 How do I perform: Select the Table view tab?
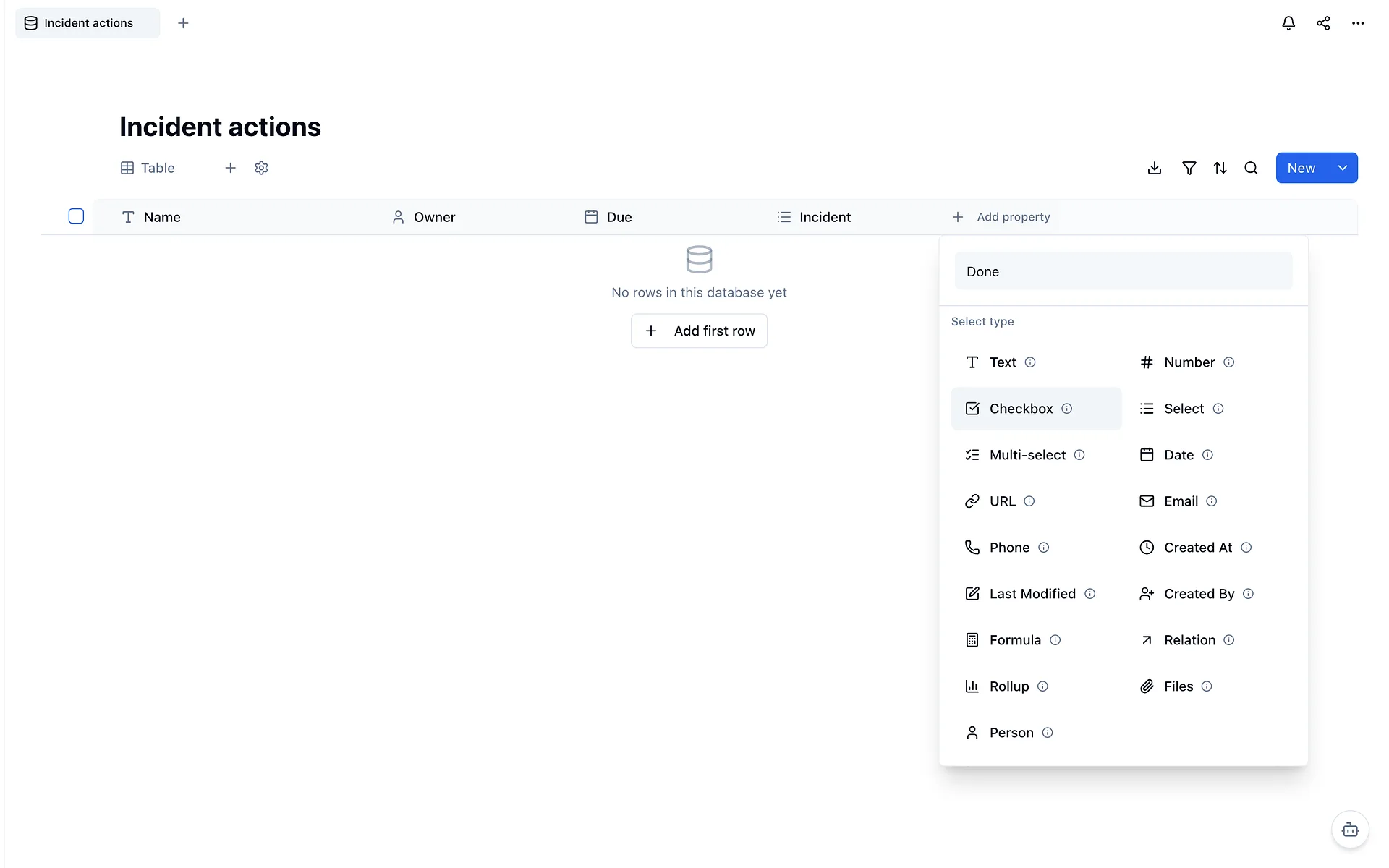[148, 168]
